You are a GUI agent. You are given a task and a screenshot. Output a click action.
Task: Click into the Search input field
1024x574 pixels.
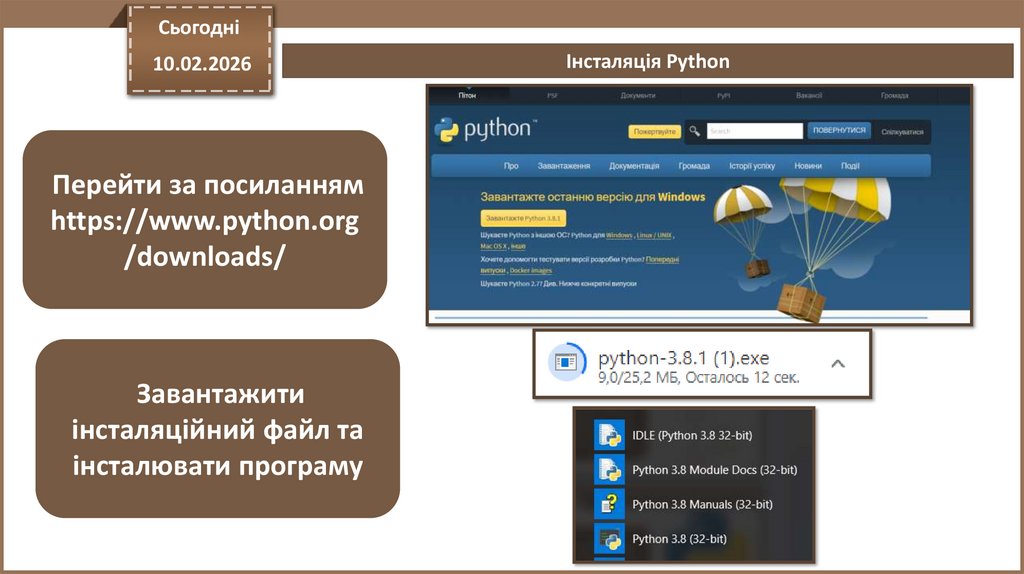coord(754,131)
